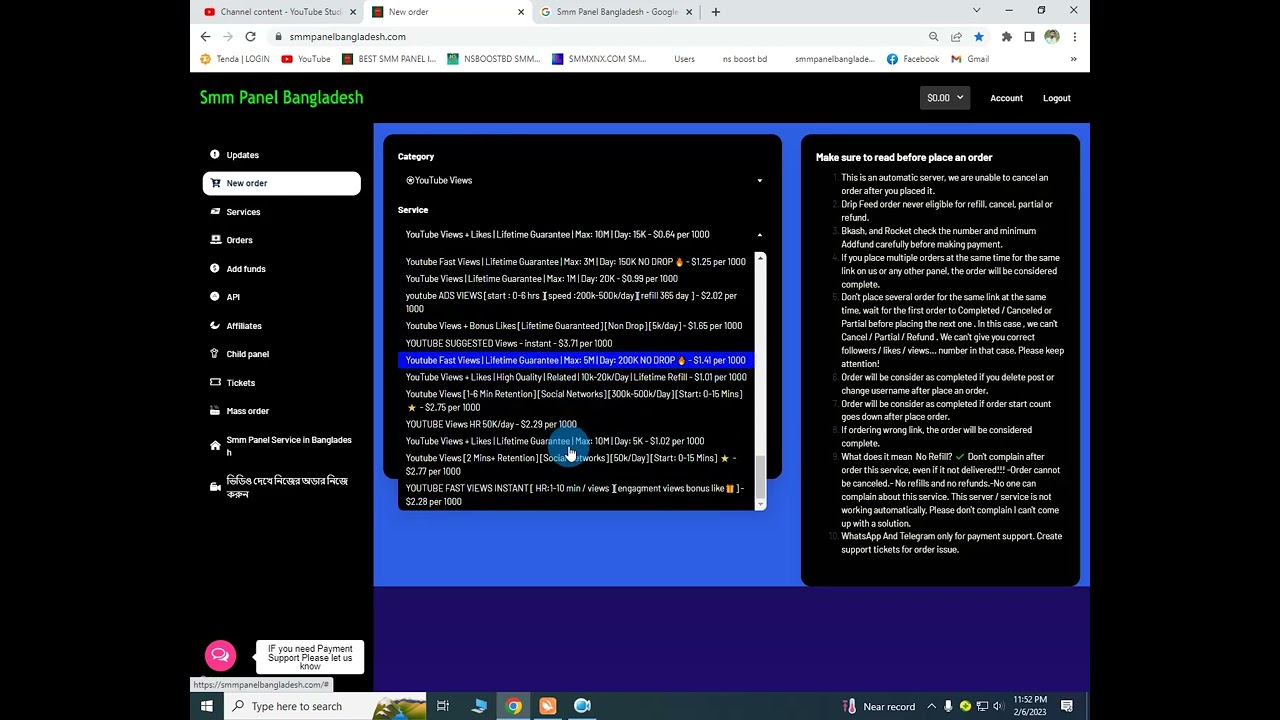Choose Youtube Views + Bonus Likes $1.65

click(576, 326)
